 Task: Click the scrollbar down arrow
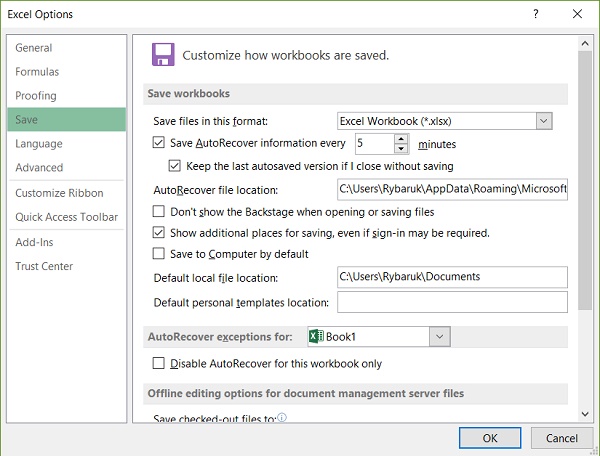coord(585,414)
